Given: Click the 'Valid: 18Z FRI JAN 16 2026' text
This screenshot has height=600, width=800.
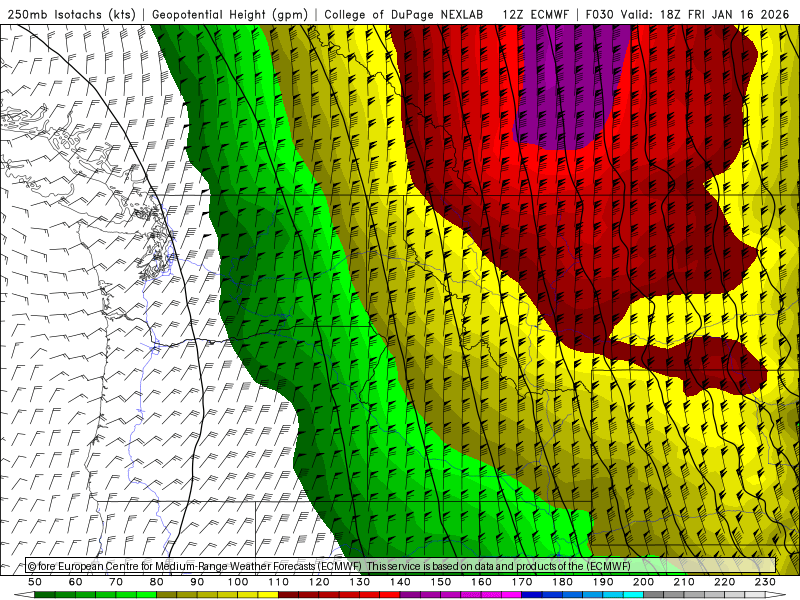Looking at the screenshot, I should (705, 14).
